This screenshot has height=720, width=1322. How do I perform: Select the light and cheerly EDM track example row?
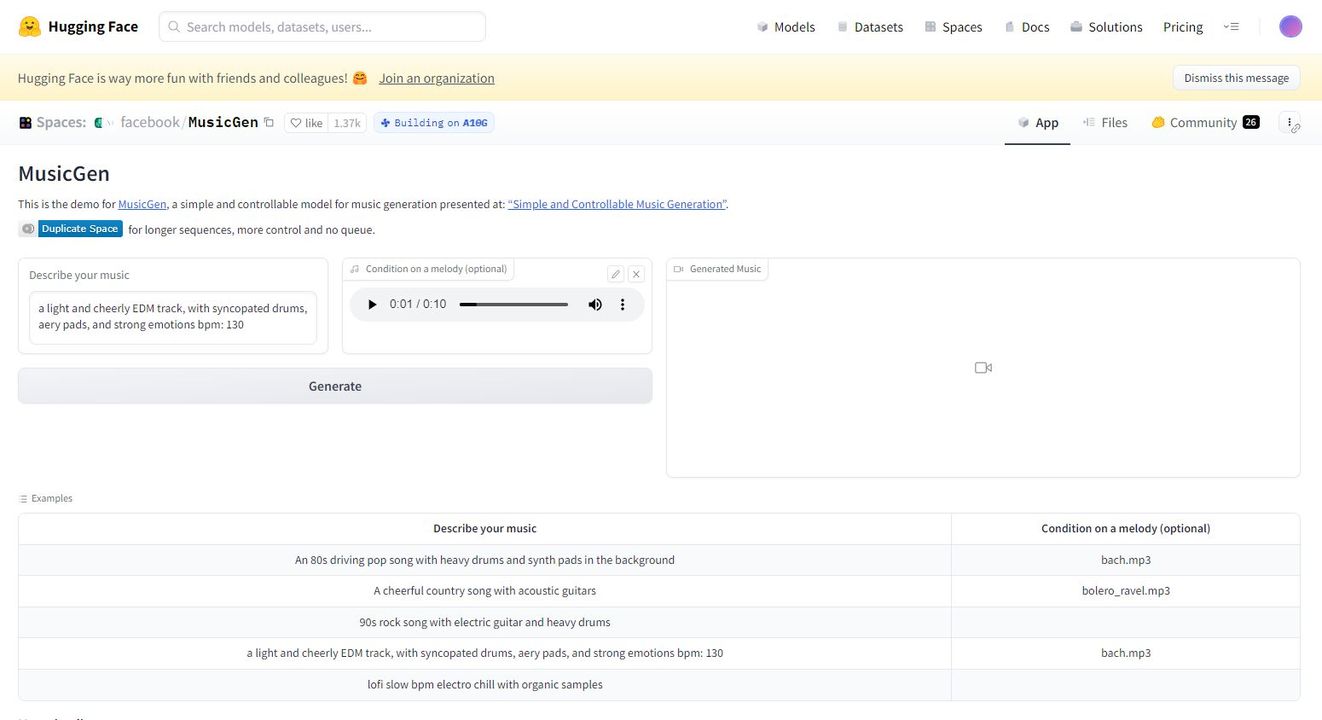click(x=485, y=653)
